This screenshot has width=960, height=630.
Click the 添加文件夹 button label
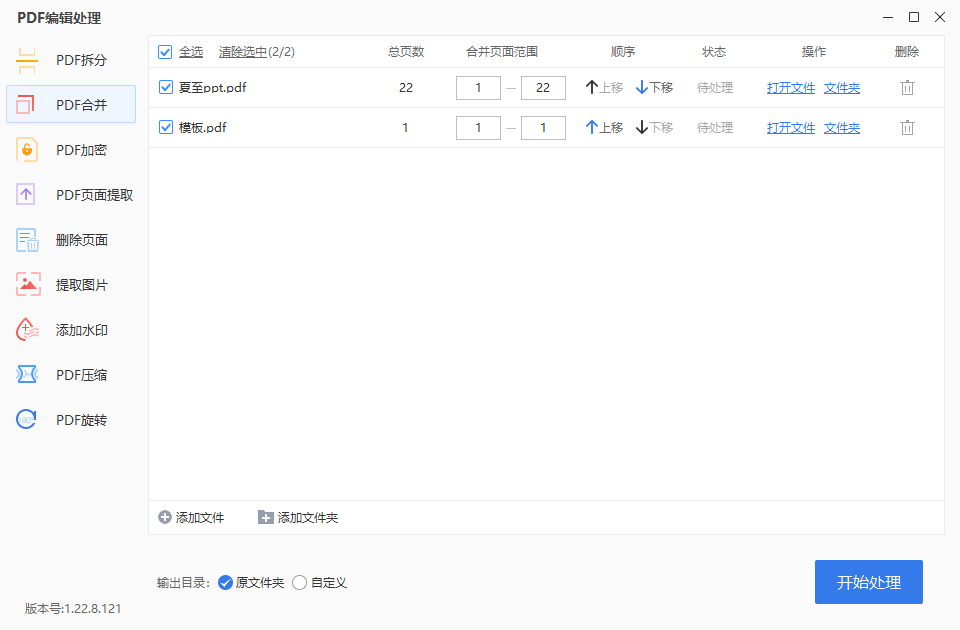point(308,517)
